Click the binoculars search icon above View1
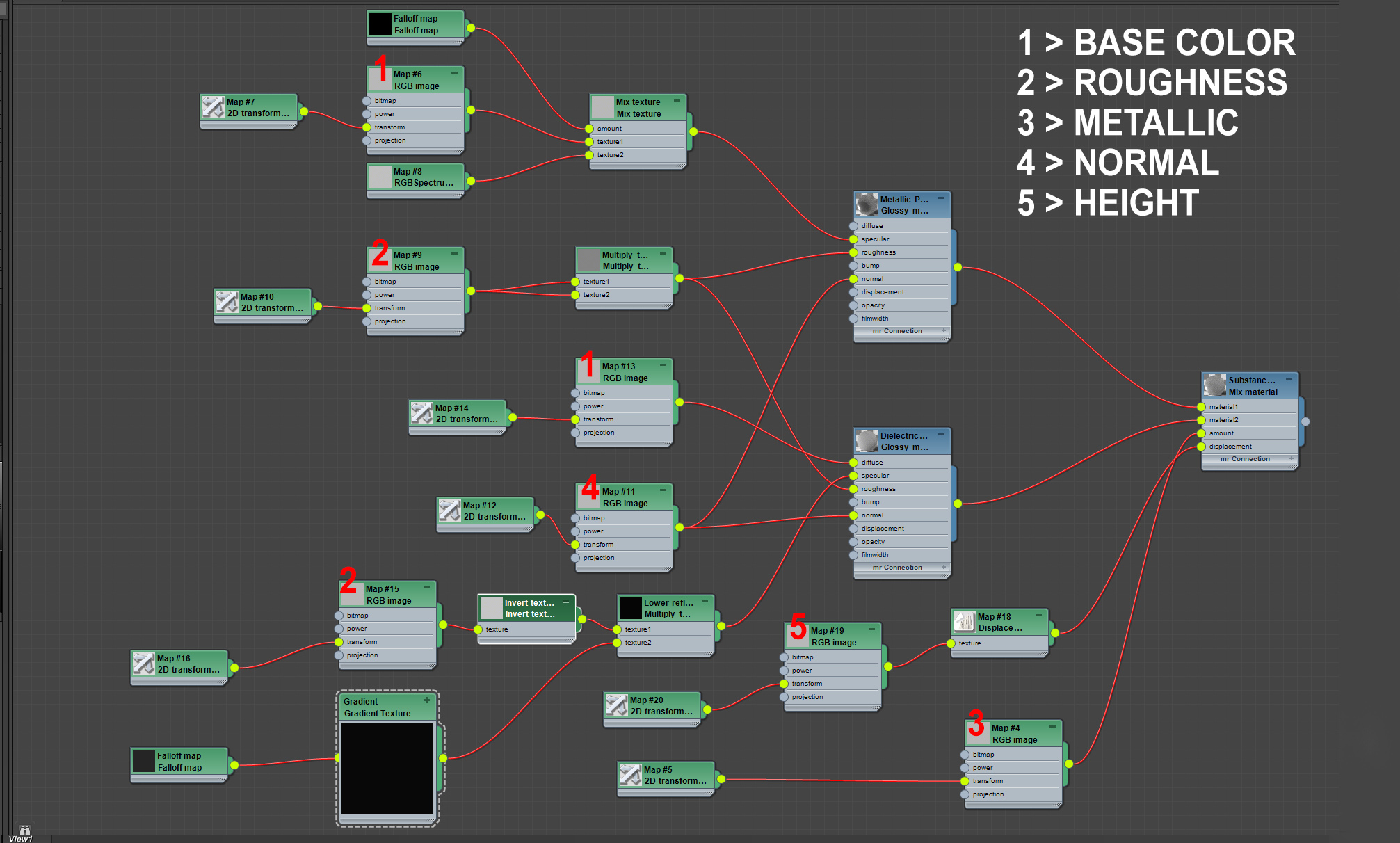Screen dimensions: 1400x843 point(25,830)
